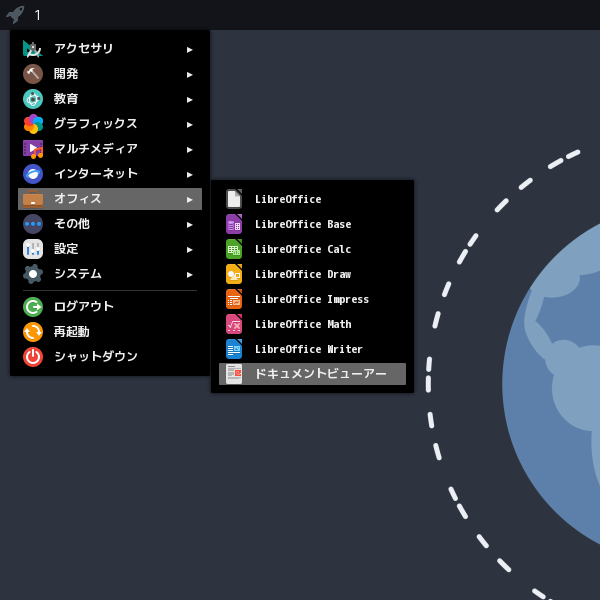This screenshot has height=600, width=600.
Task: Click the LibreOffice start center icon
Action: pyautogui.click(x=234, y=199)
